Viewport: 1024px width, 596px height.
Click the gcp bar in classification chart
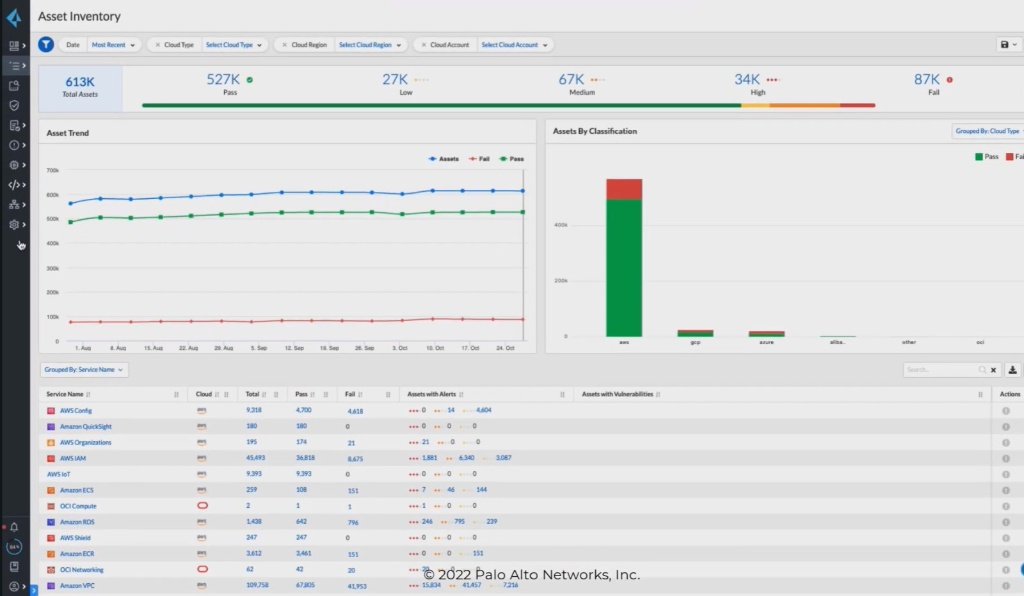pyautogui.click(x=695, y=333)
